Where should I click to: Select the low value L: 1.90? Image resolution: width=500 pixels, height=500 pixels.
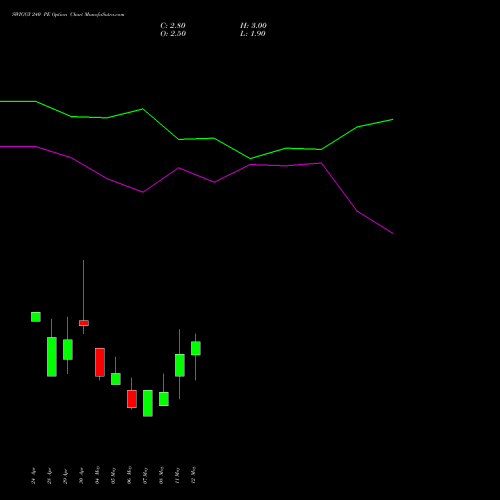click(x=253, y=34)
